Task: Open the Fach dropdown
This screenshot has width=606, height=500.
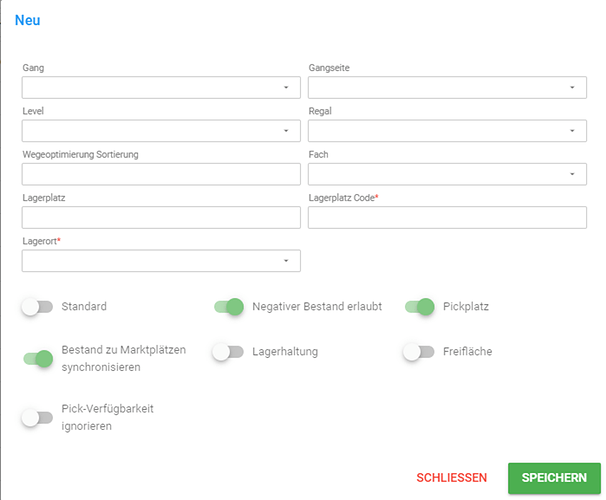Action: coord(447,174)
